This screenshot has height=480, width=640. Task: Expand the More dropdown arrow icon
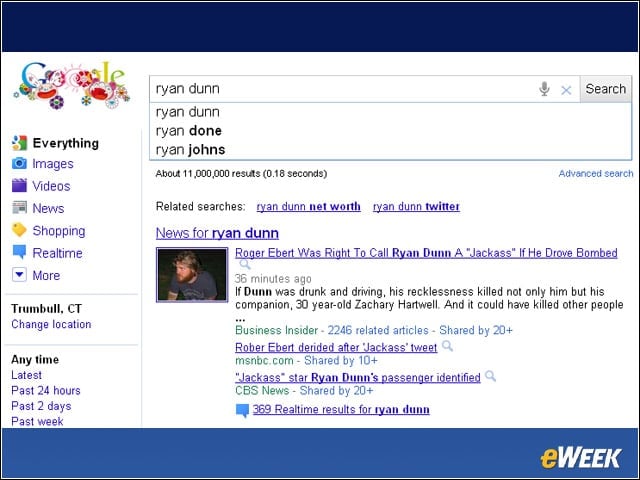coord(19,275)
